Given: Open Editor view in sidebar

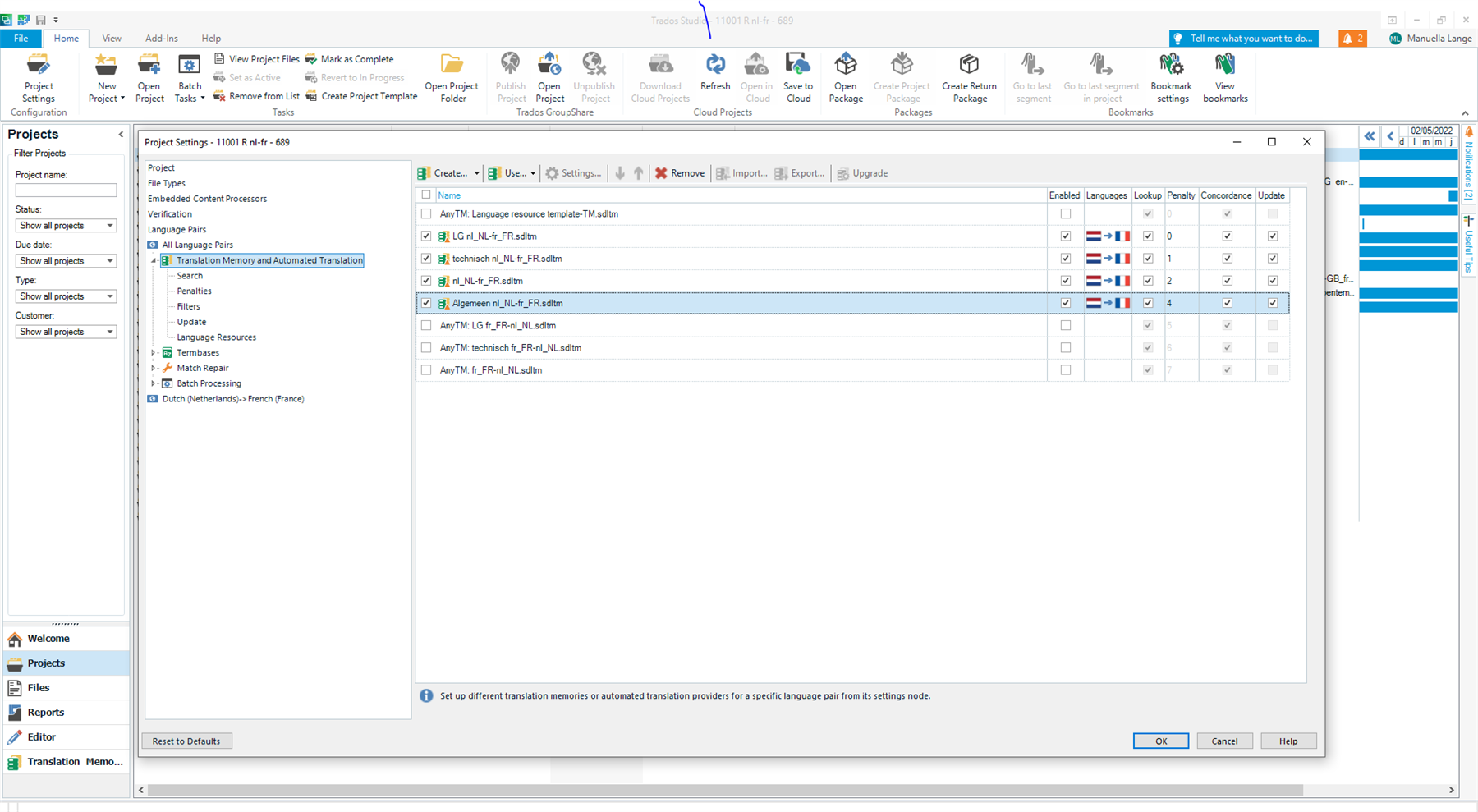Looking at the screenshot, I should [x=66, y=736].
